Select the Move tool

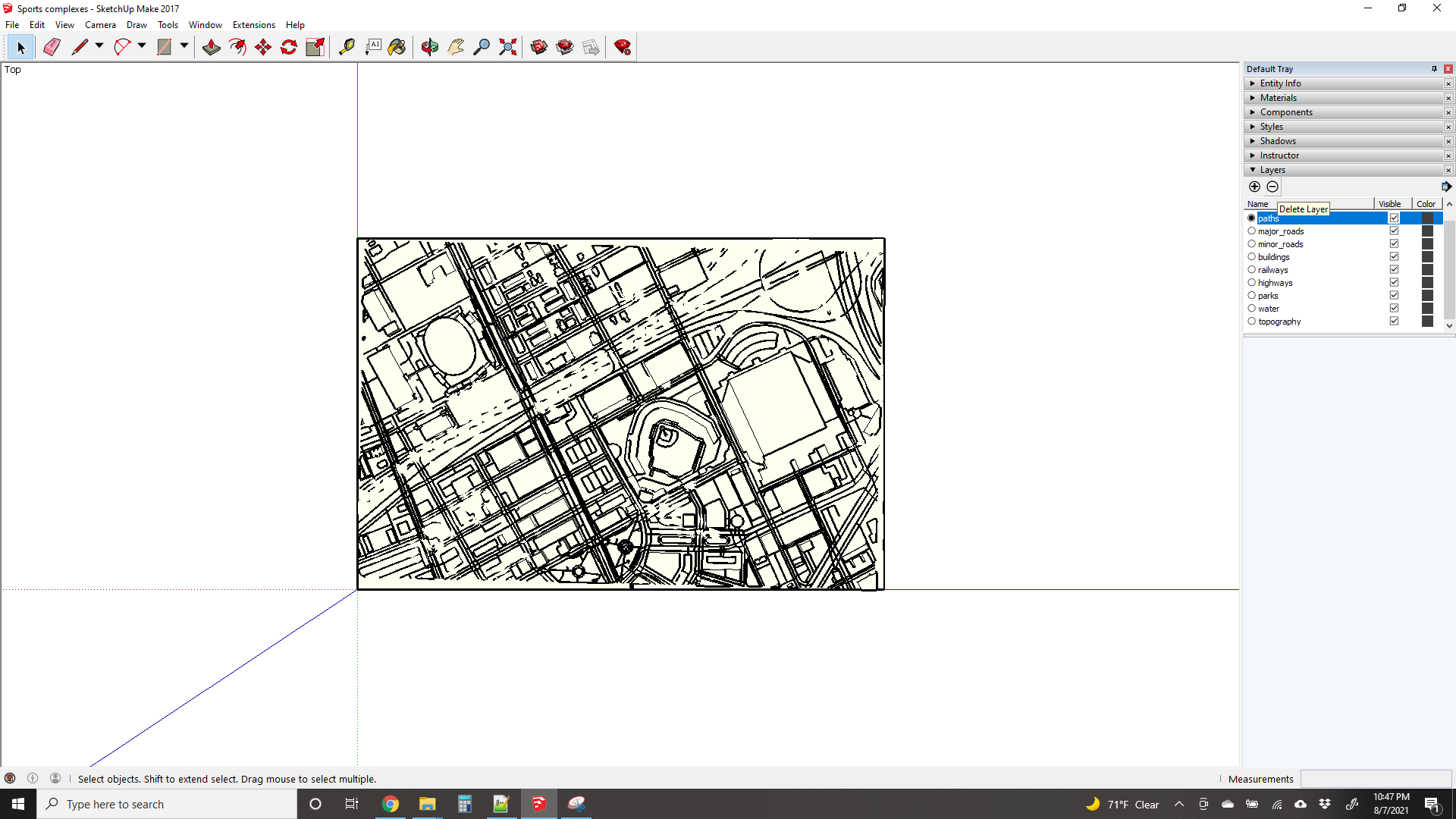(263, 47)
